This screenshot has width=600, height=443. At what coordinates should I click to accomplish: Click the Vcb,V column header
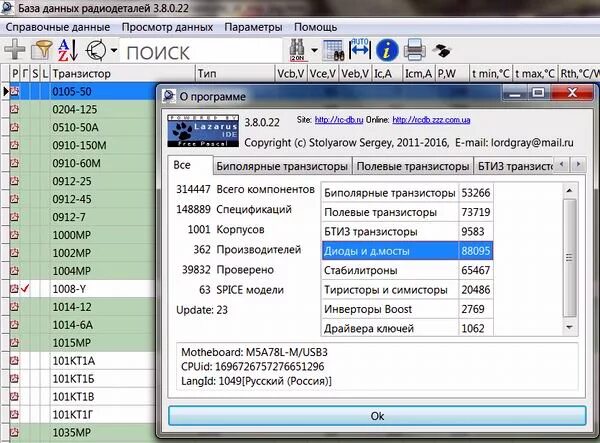pos(291,73)
